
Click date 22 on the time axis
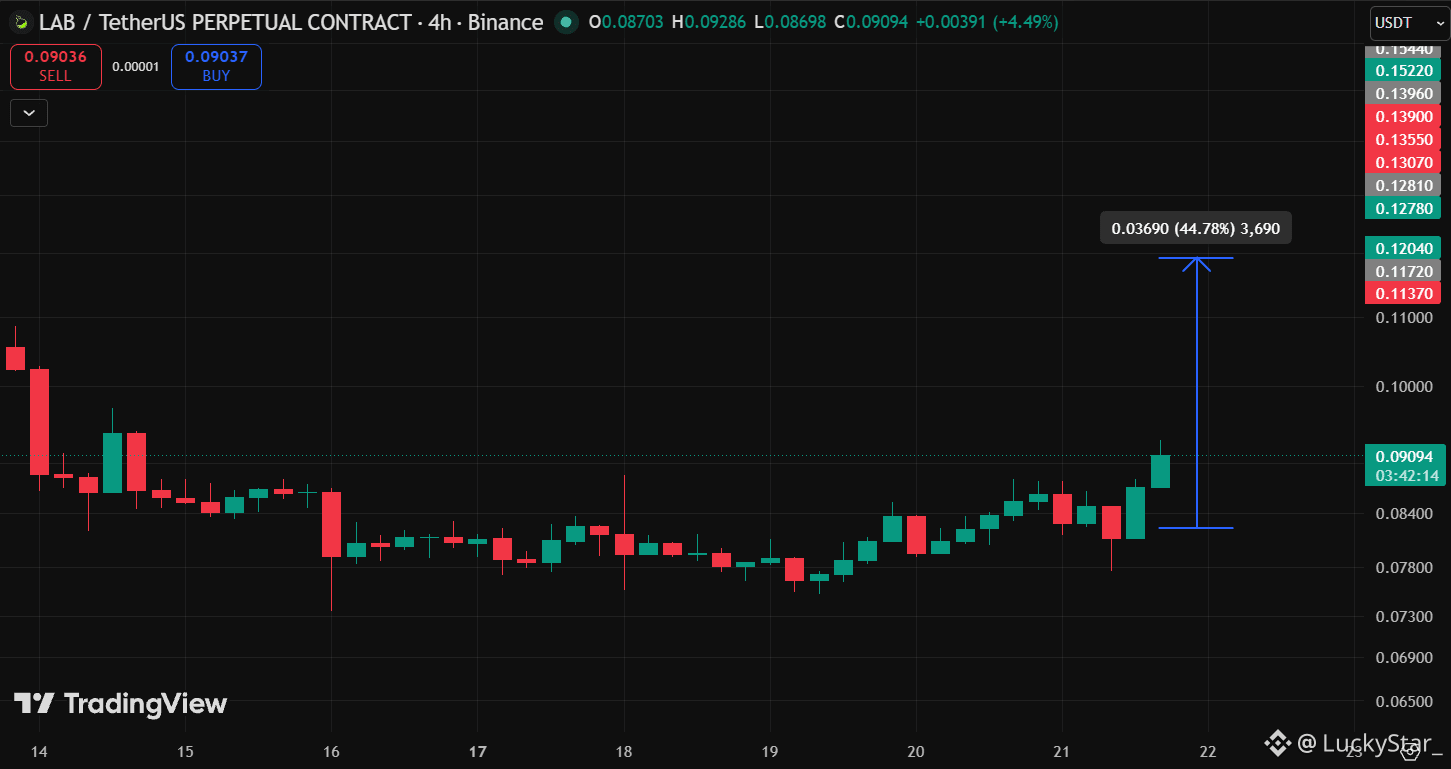(x=1208, y=751)
